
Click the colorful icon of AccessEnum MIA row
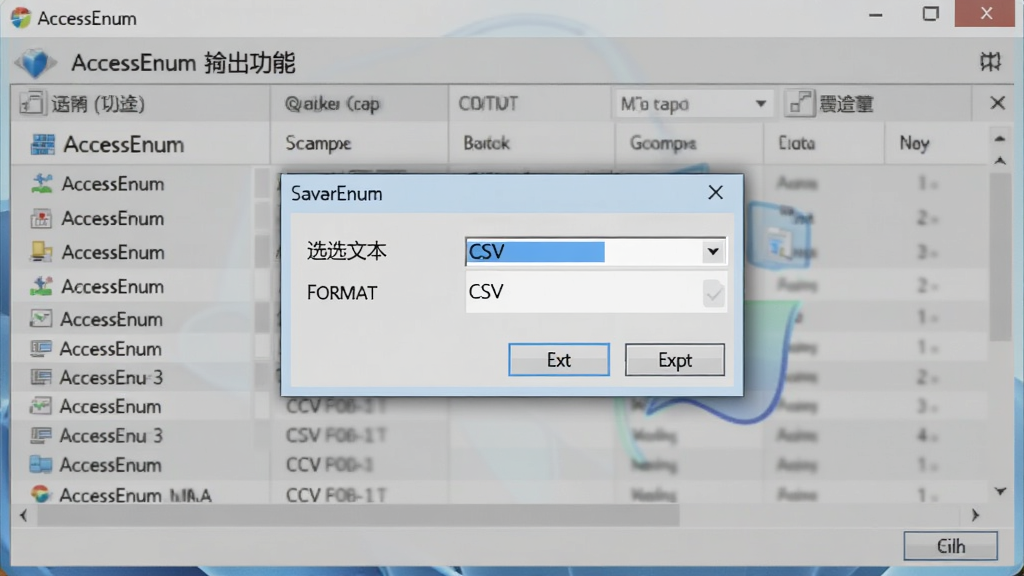[40, 494]
